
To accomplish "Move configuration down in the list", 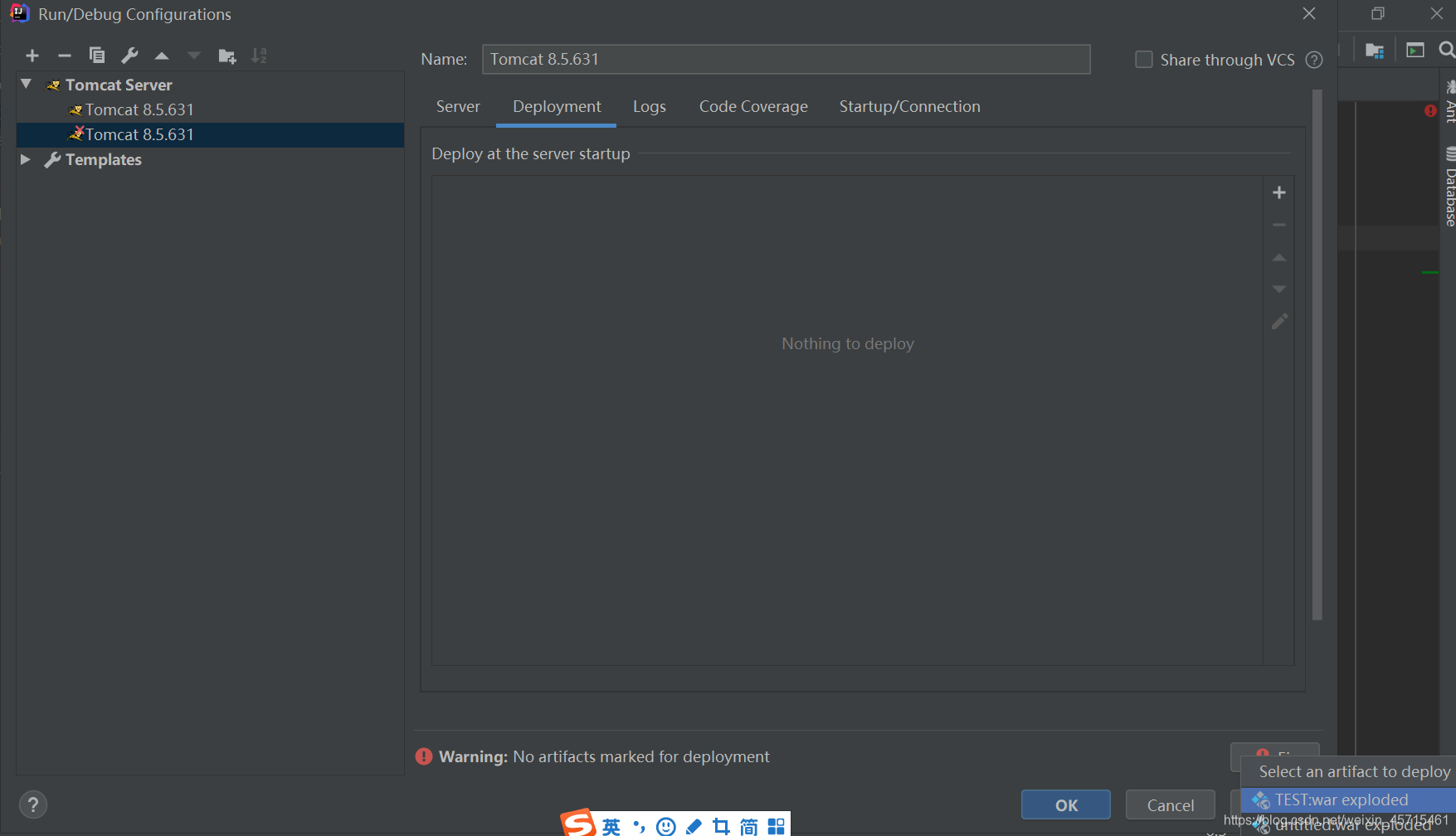I will point(194,56).
